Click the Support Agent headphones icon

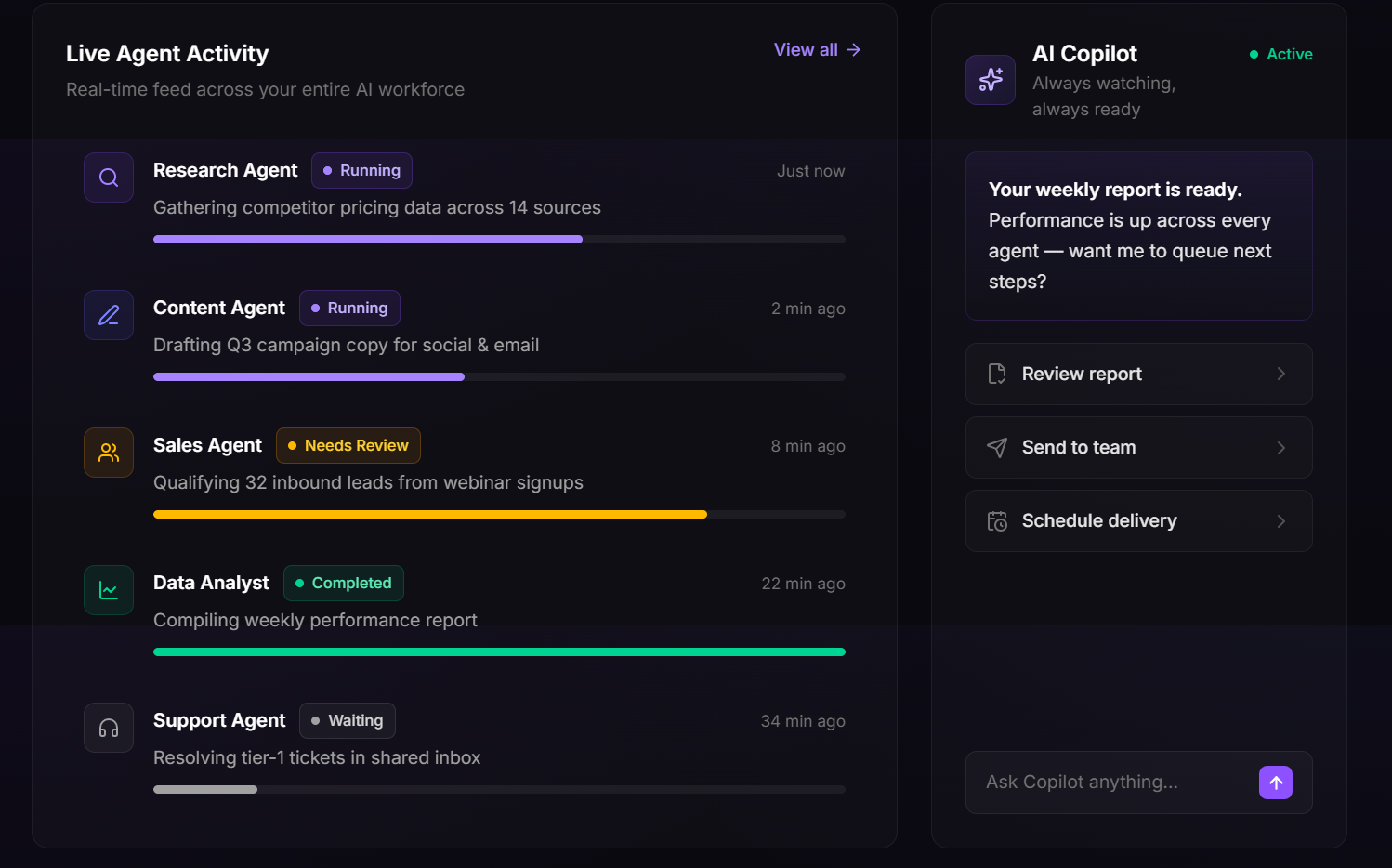pyautogui.click(x=109, y=728)
